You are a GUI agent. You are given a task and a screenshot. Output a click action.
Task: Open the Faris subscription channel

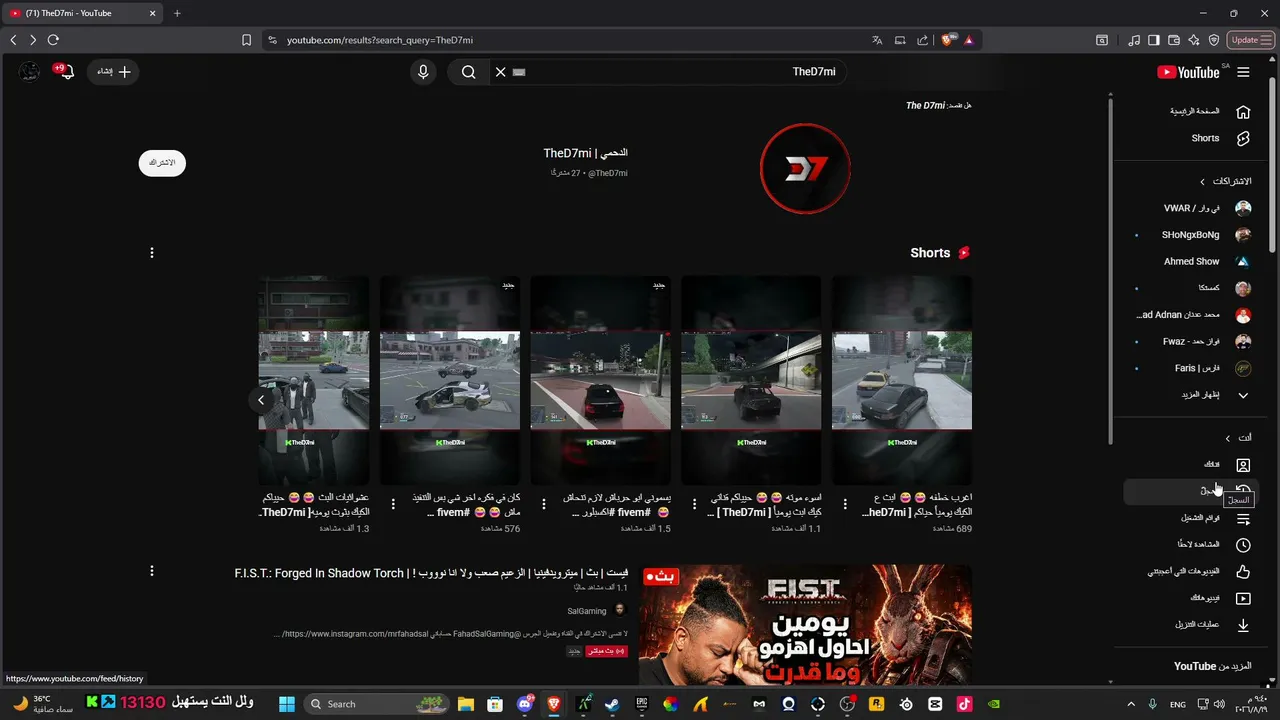(x=1191, y=368)
